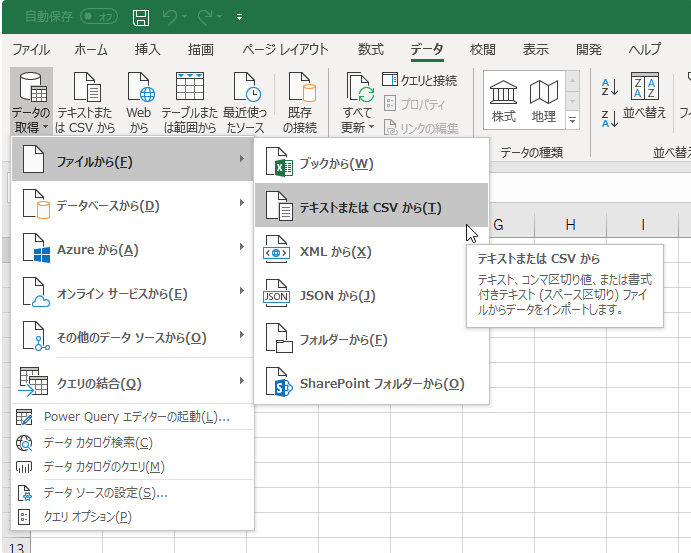This screenshot has height=553, width=691.
Task: Click the Save floppy disk icon
Action: tap(141, 17)
